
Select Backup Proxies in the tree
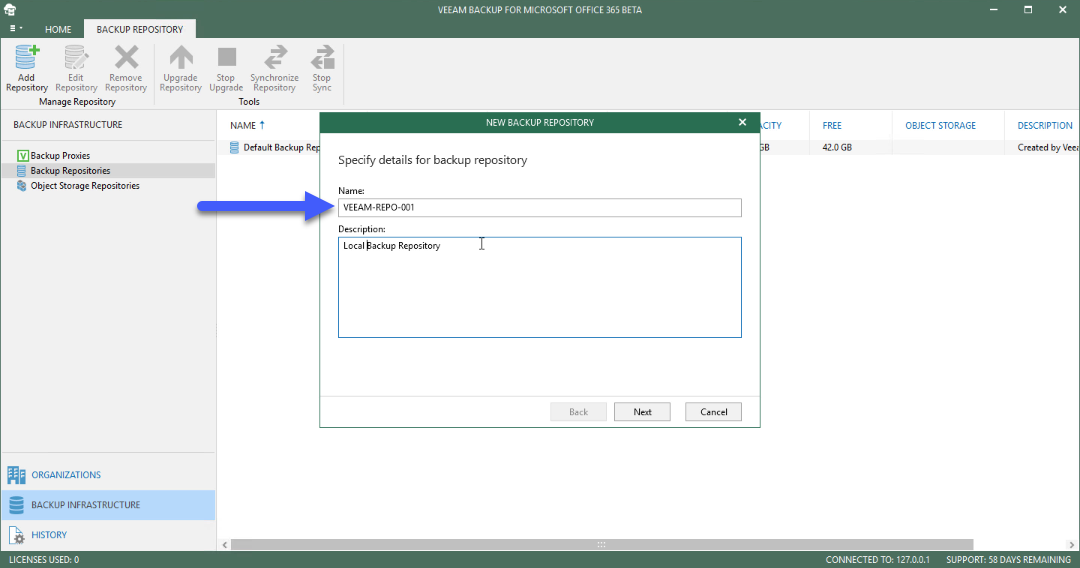[x=60, y=156]
